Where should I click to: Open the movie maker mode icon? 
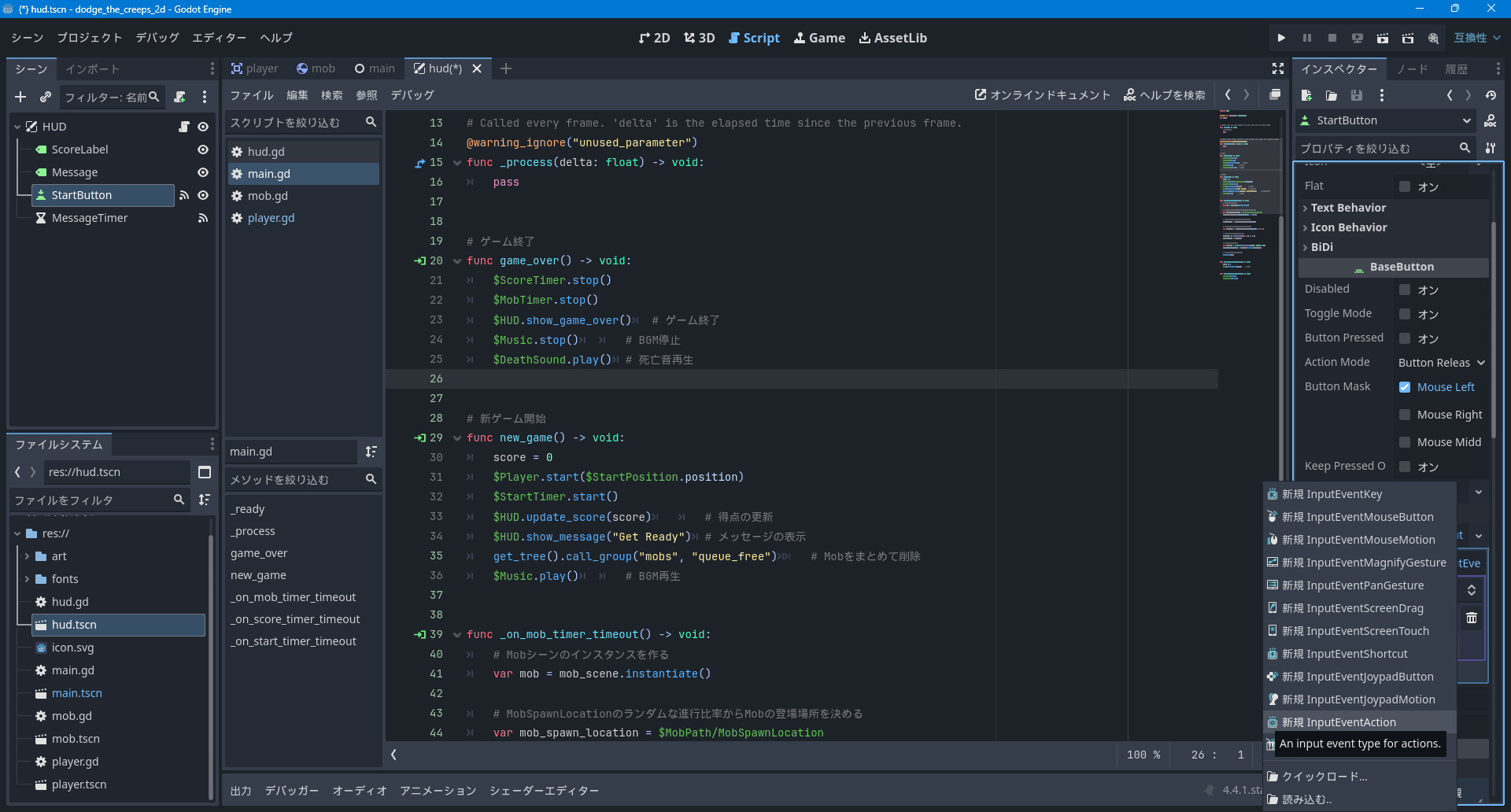(1433, 38)
